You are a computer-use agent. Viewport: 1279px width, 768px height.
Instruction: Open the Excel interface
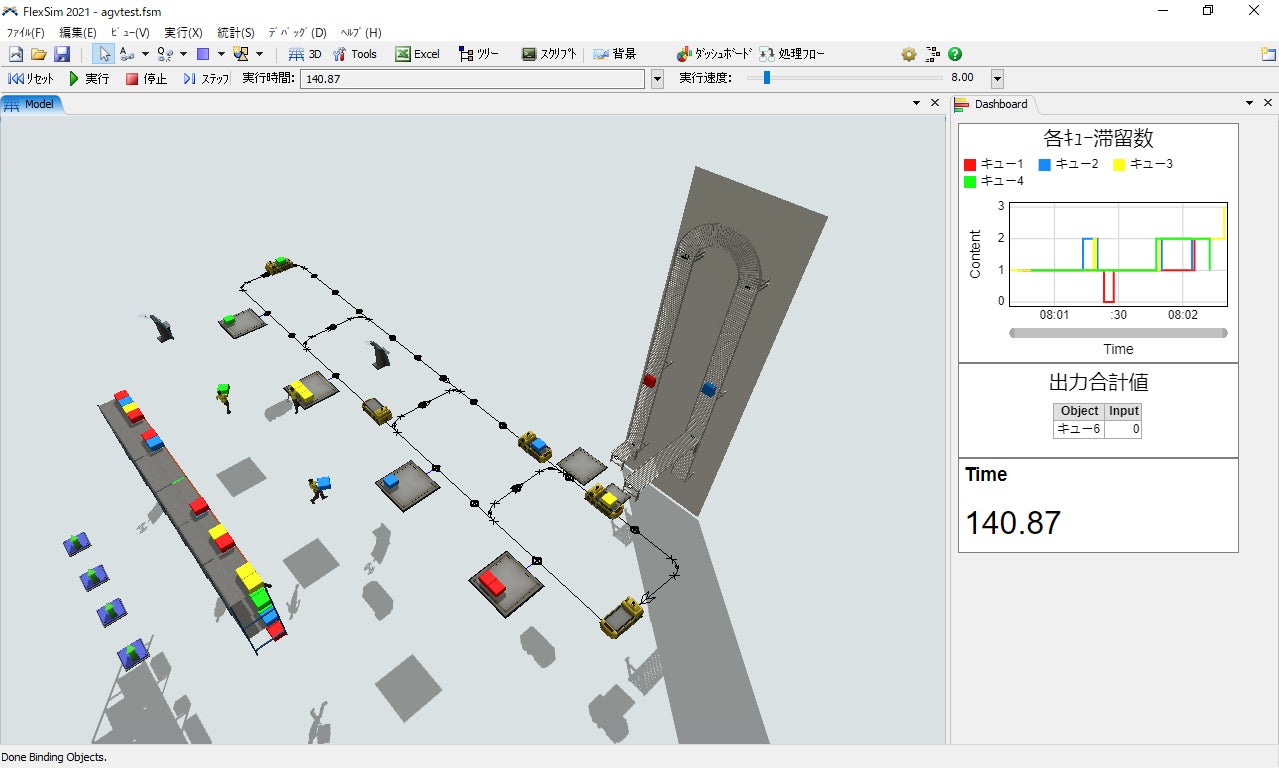pyautogui.click(x=417, y=54)
